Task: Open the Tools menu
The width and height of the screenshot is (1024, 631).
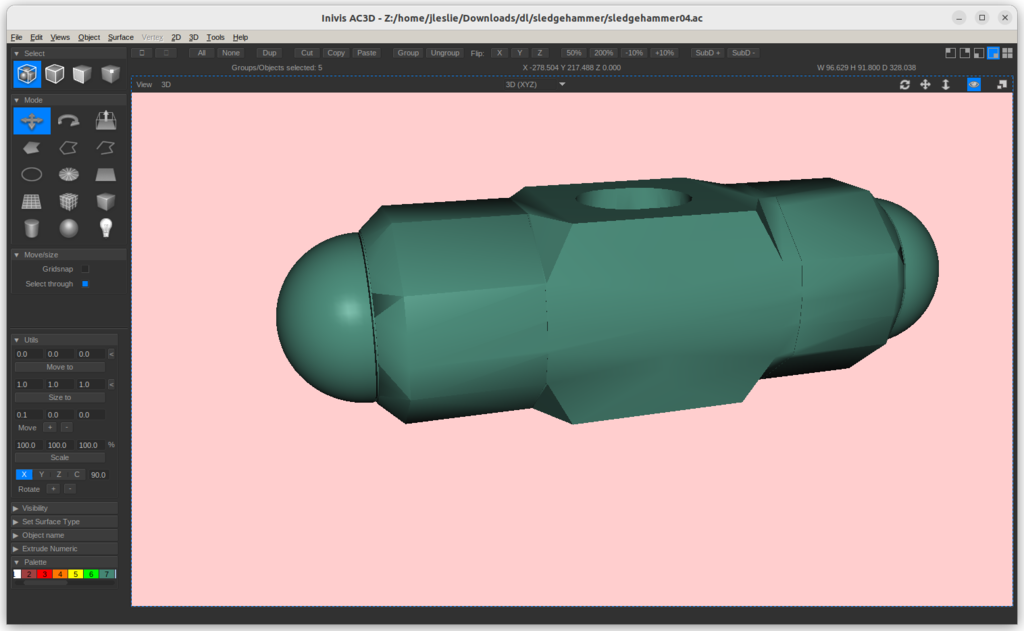Action: (x=215, y=37)
